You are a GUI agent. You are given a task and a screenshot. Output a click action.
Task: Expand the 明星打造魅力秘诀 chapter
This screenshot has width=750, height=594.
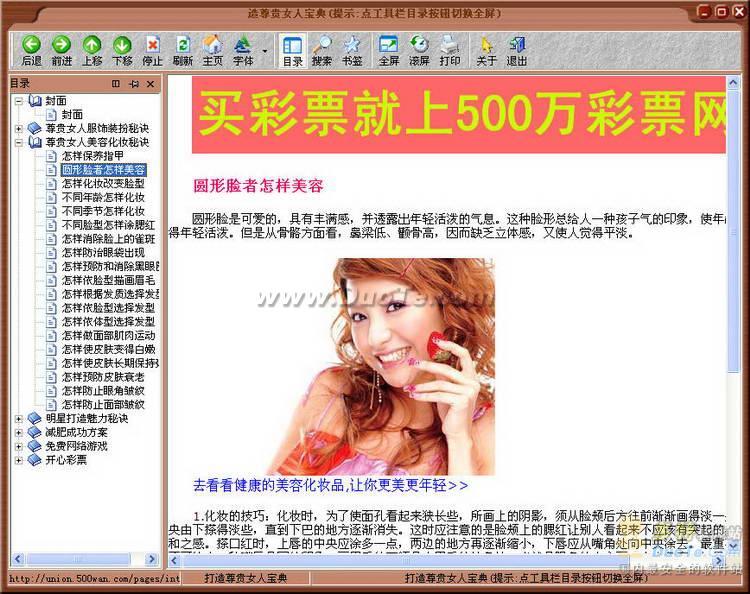(x=19, y=418)
